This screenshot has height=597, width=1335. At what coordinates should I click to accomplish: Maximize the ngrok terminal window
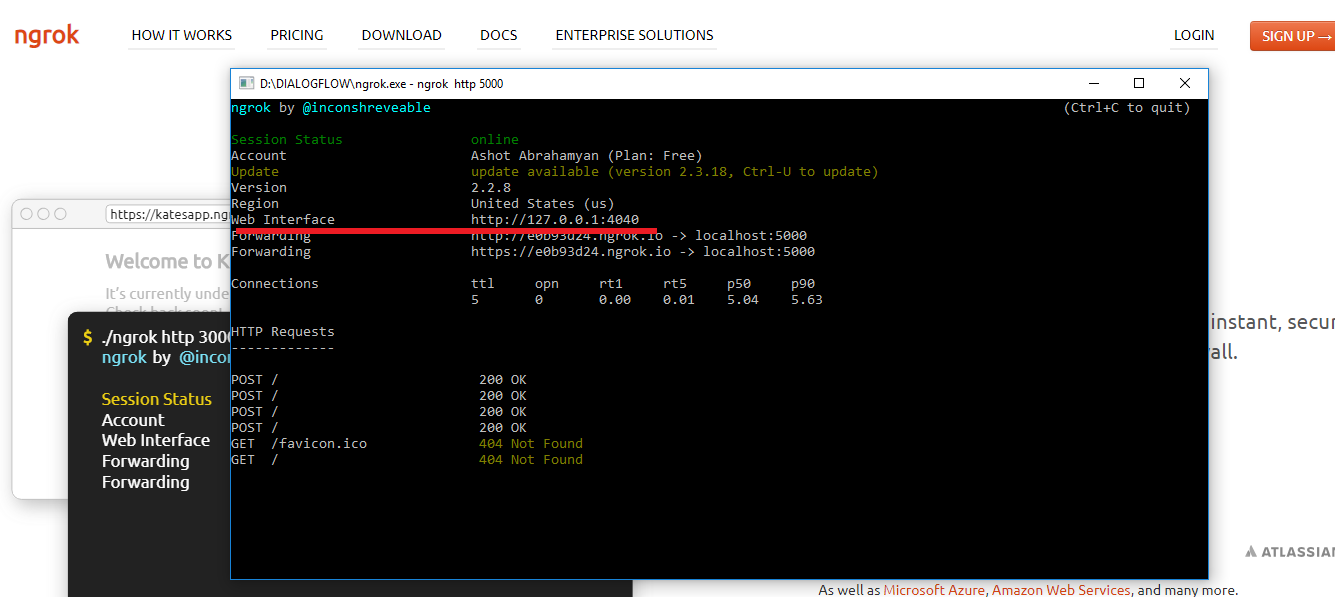pos(1138,84)
